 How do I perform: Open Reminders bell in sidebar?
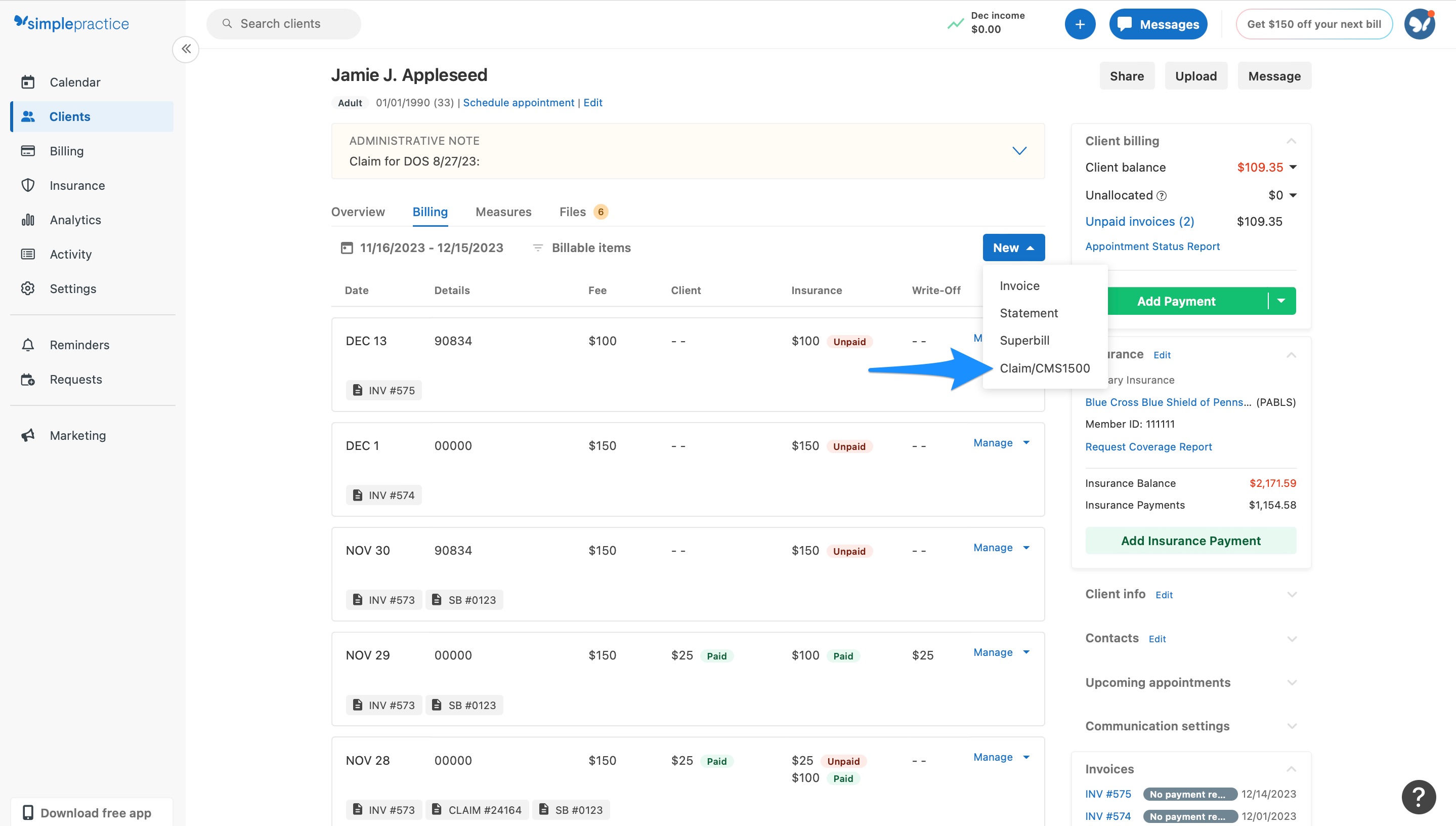(28, 345)
